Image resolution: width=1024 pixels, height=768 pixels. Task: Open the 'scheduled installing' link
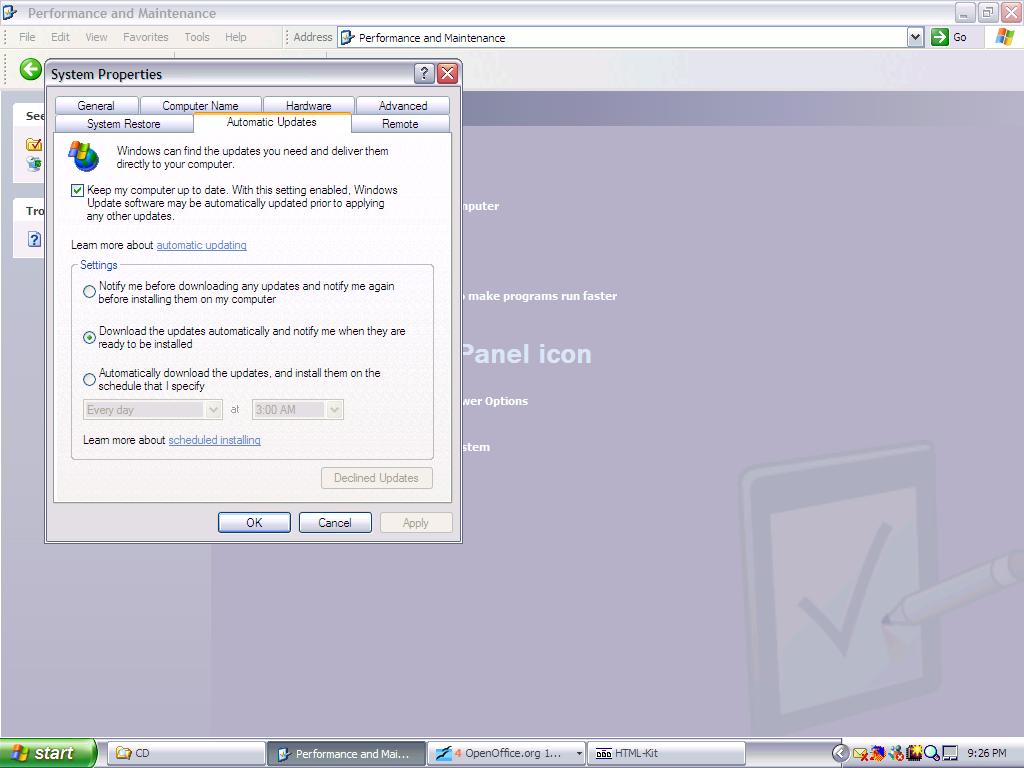(x=214, y=440)
